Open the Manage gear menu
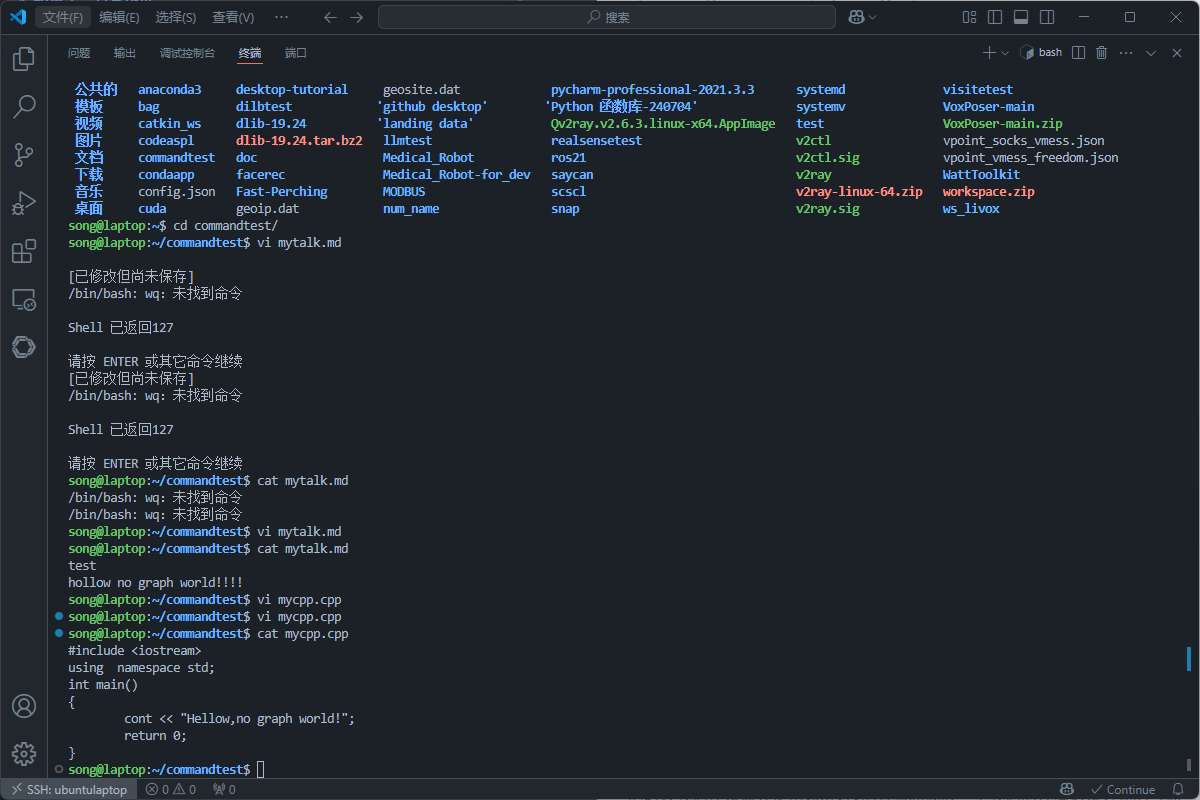Screen dimensions: 1200x800 tap(23, 754)
